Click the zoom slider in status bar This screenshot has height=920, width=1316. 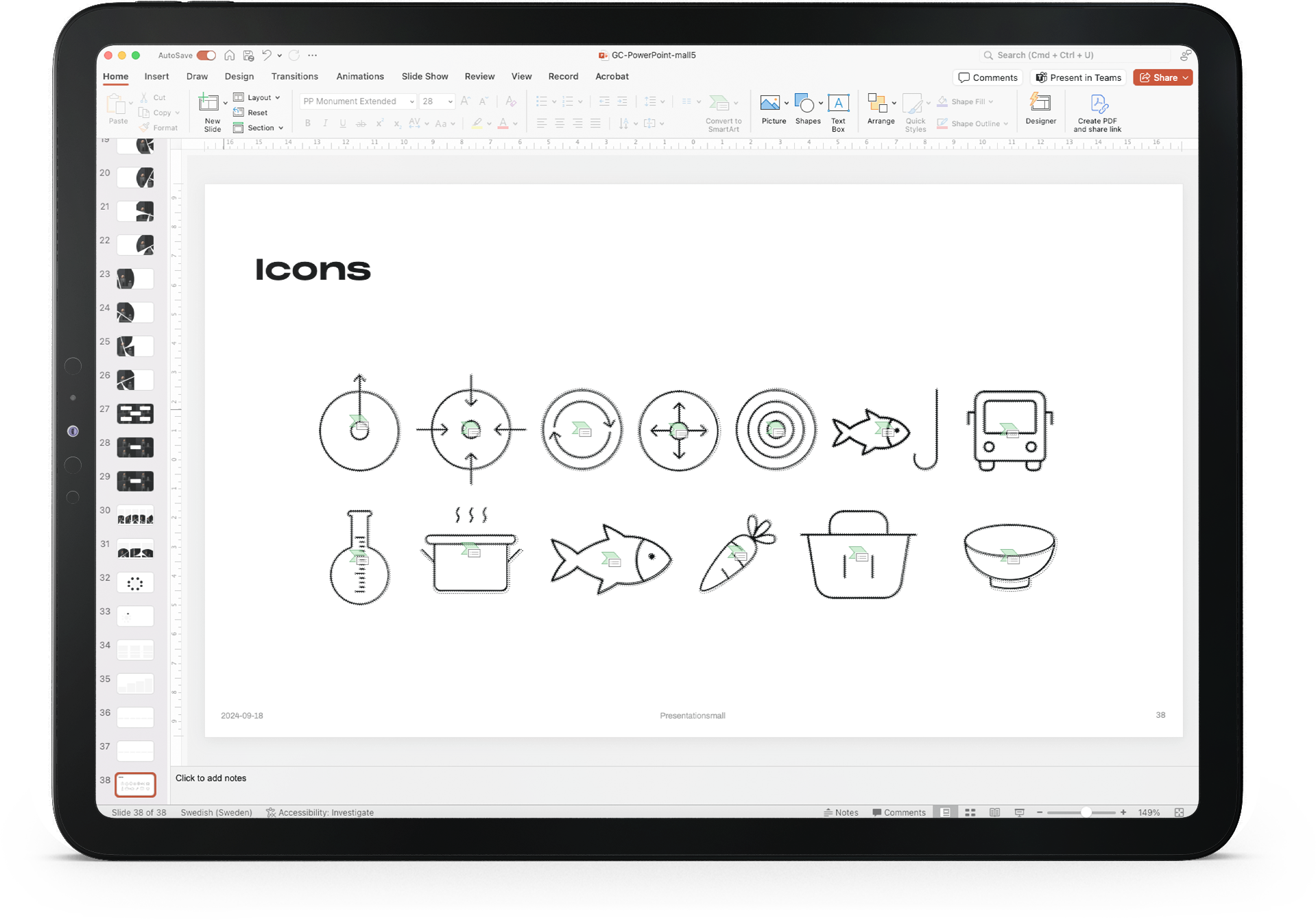pos(1081,812)
